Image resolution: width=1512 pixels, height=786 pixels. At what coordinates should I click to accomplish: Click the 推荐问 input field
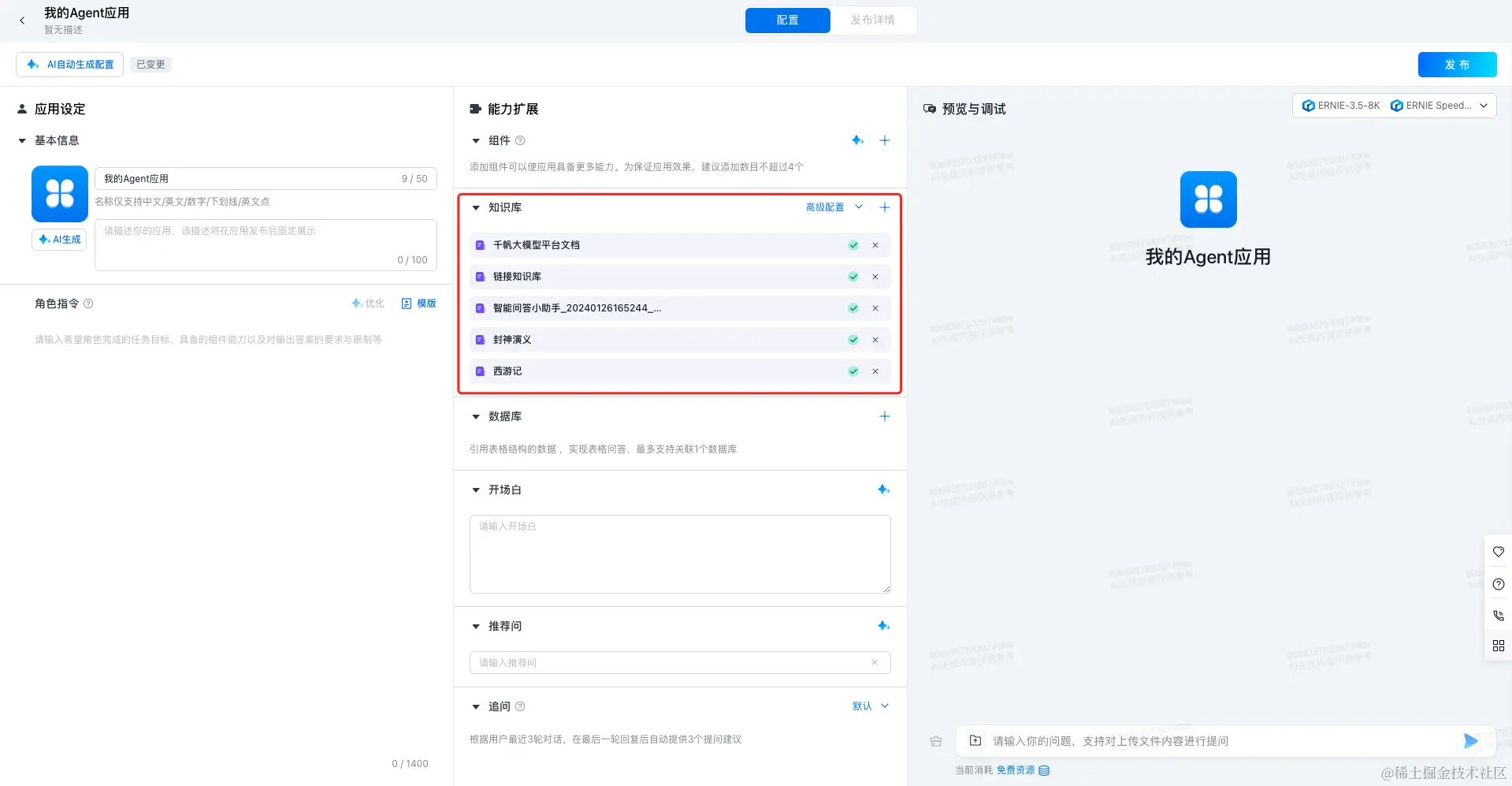point(680,663)
